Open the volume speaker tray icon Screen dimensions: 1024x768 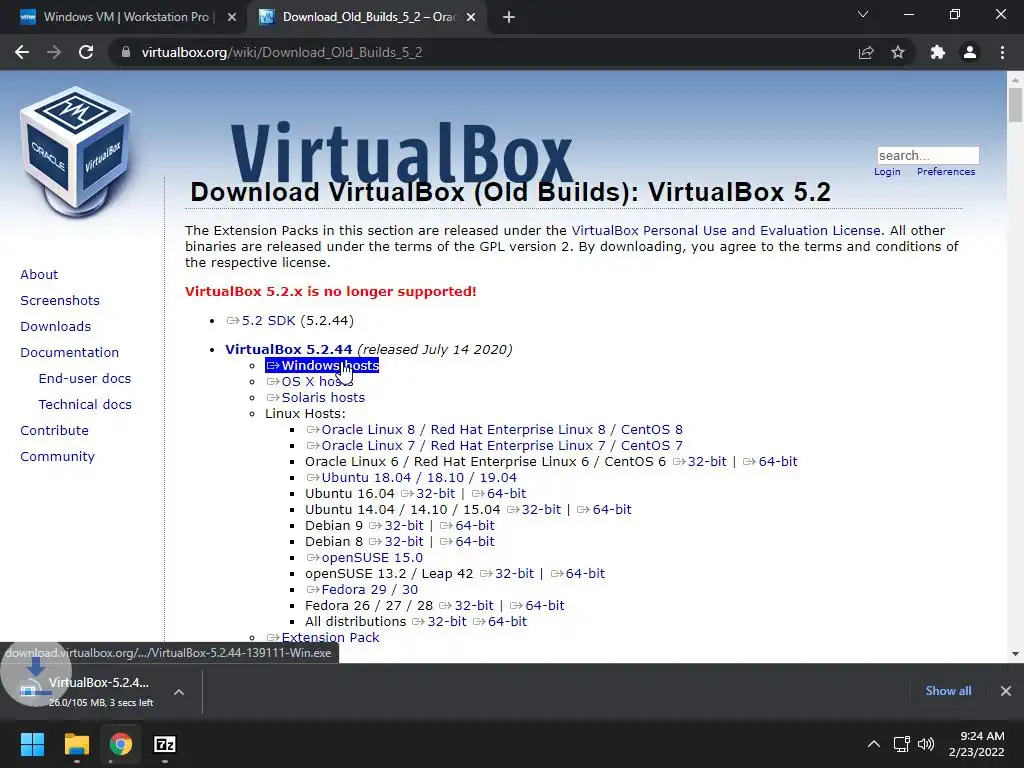coord(926,744)
